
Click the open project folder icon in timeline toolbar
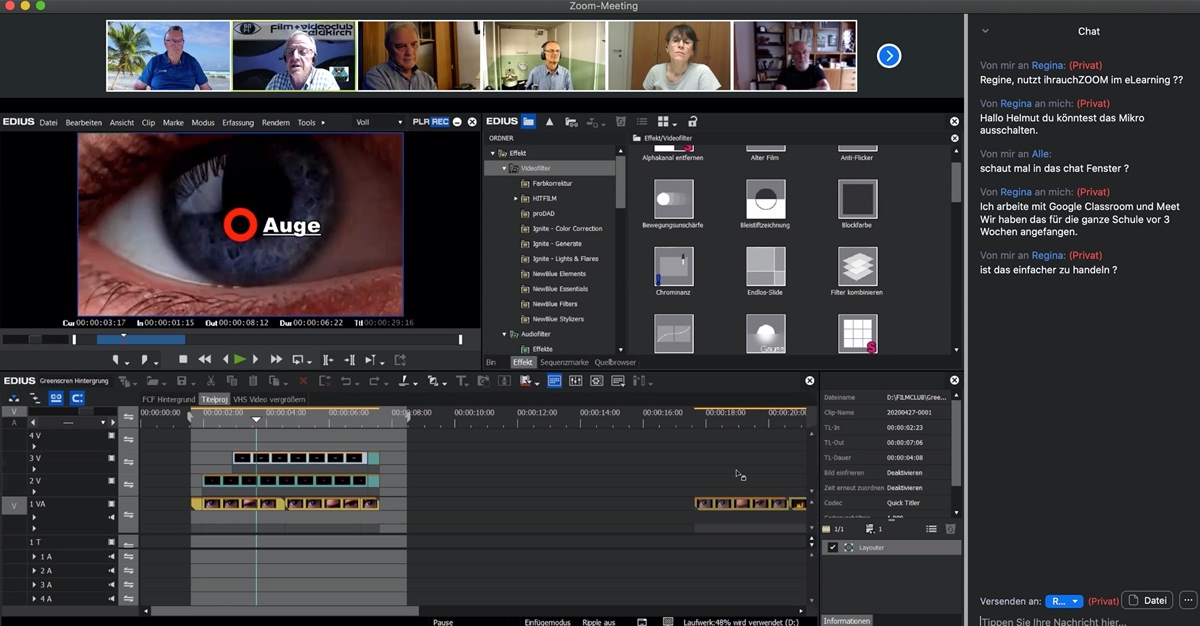[x=152, y=381]
